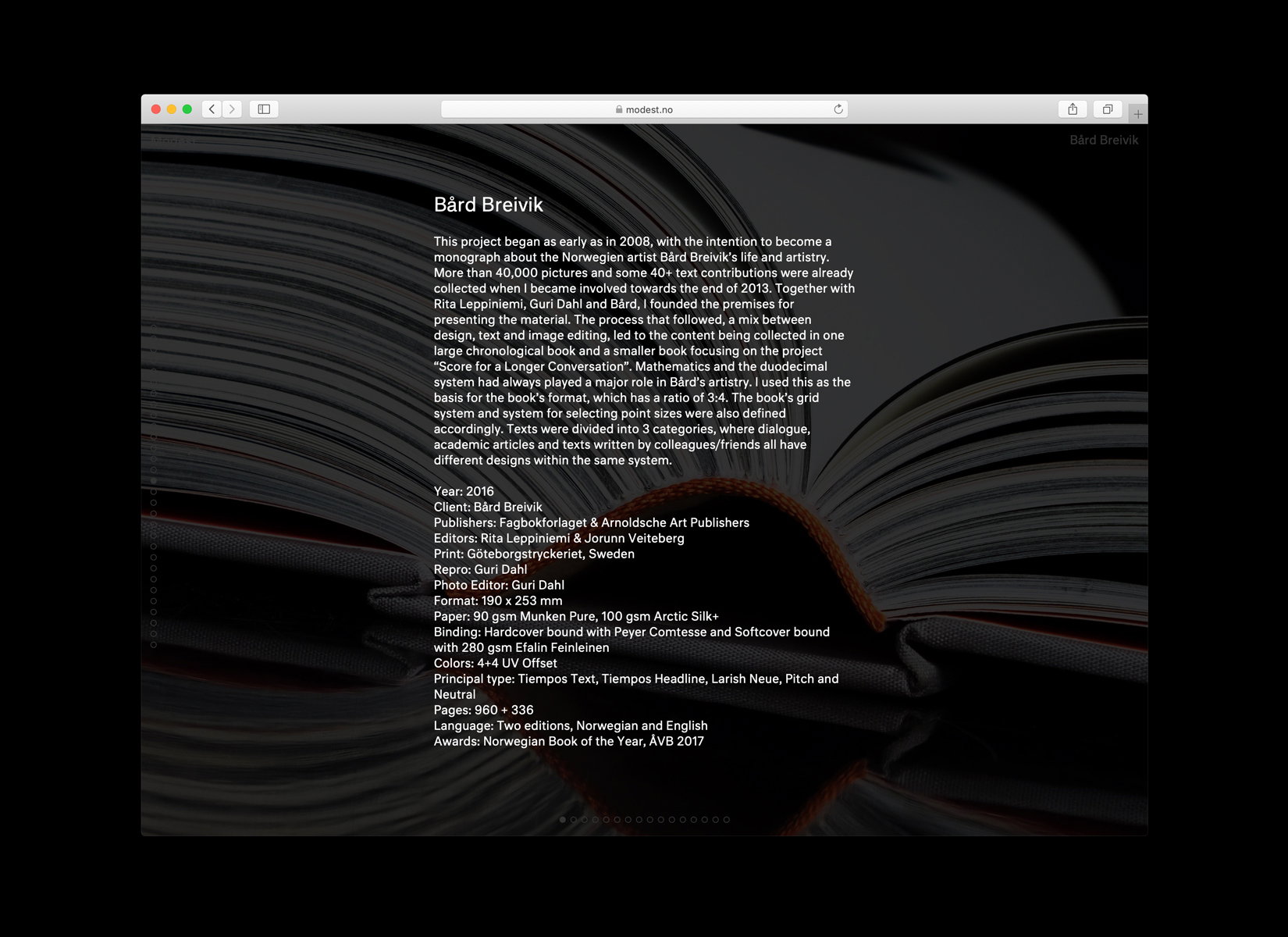1288x937 pixels.
Task: Focus the modest.no address bar
Action: tap(644, 109)
